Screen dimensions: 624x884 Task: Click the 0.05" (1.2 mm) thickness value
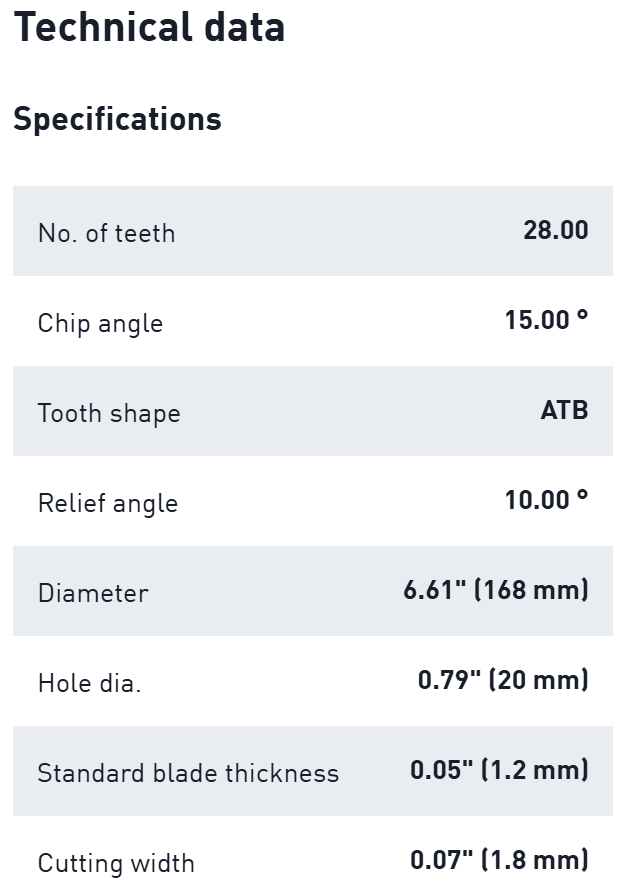pyautogui.click(x=499, y=770)
